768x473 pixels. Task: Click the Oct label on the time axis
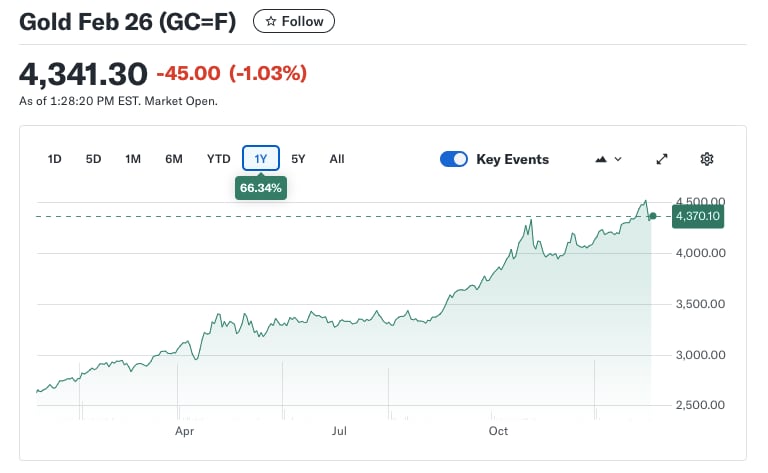498,431
